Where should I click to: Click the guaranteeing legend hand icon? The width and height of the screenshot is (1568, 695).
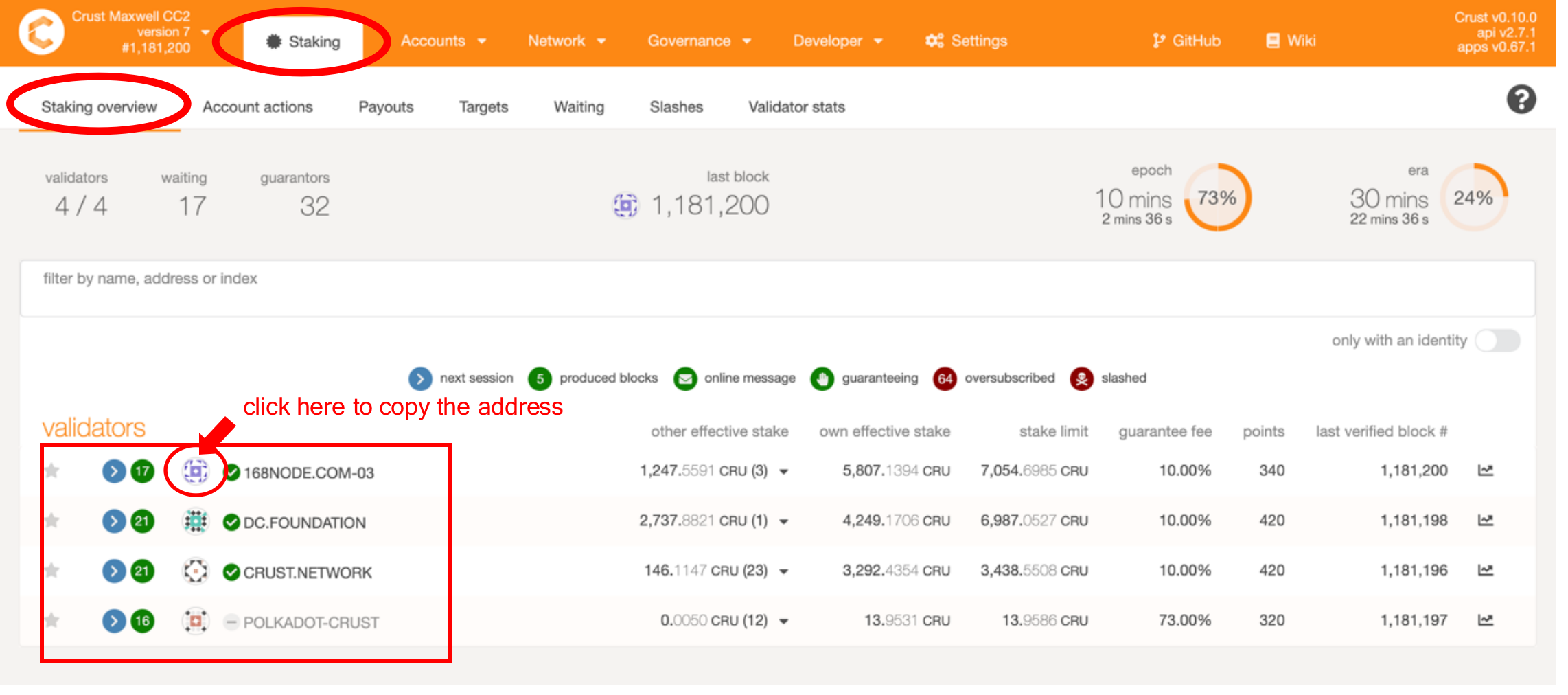click(x=822, y=378)
